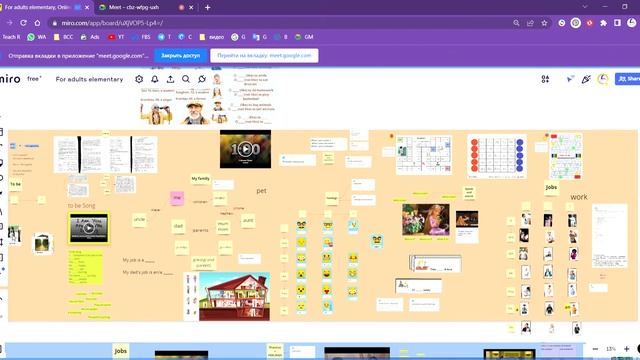Select the dad sticky note
Viewport: 640px width, 360px height.
(x=178, y=226)
